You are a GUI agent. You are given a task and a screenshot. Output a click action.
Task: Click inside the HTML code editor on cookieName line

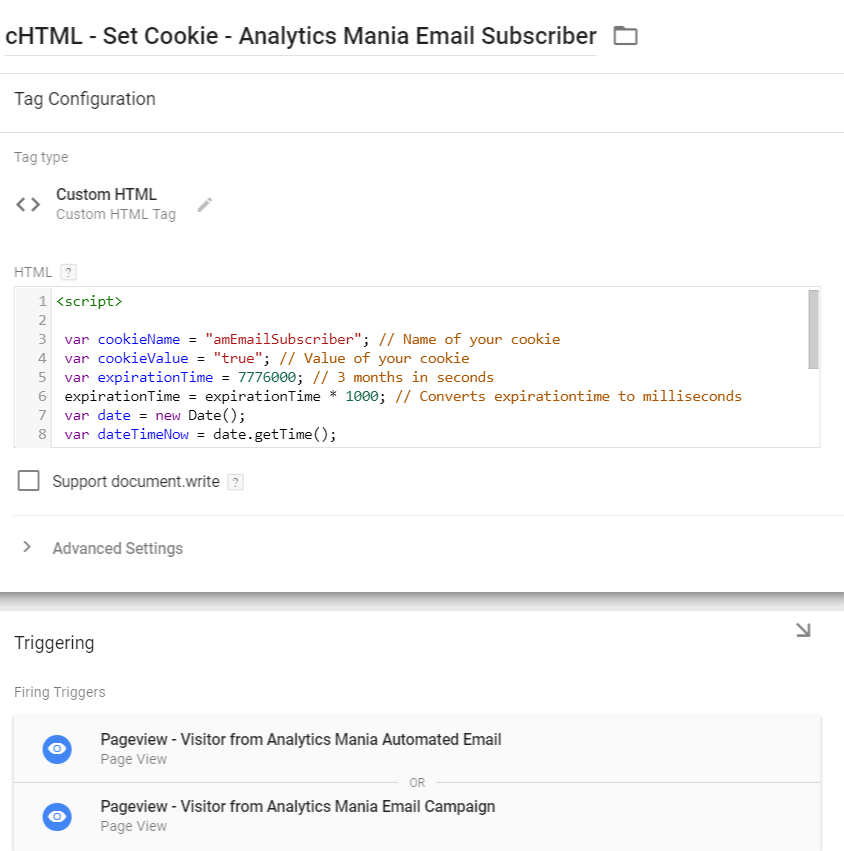pyautogui.click(x=300, y=339)
